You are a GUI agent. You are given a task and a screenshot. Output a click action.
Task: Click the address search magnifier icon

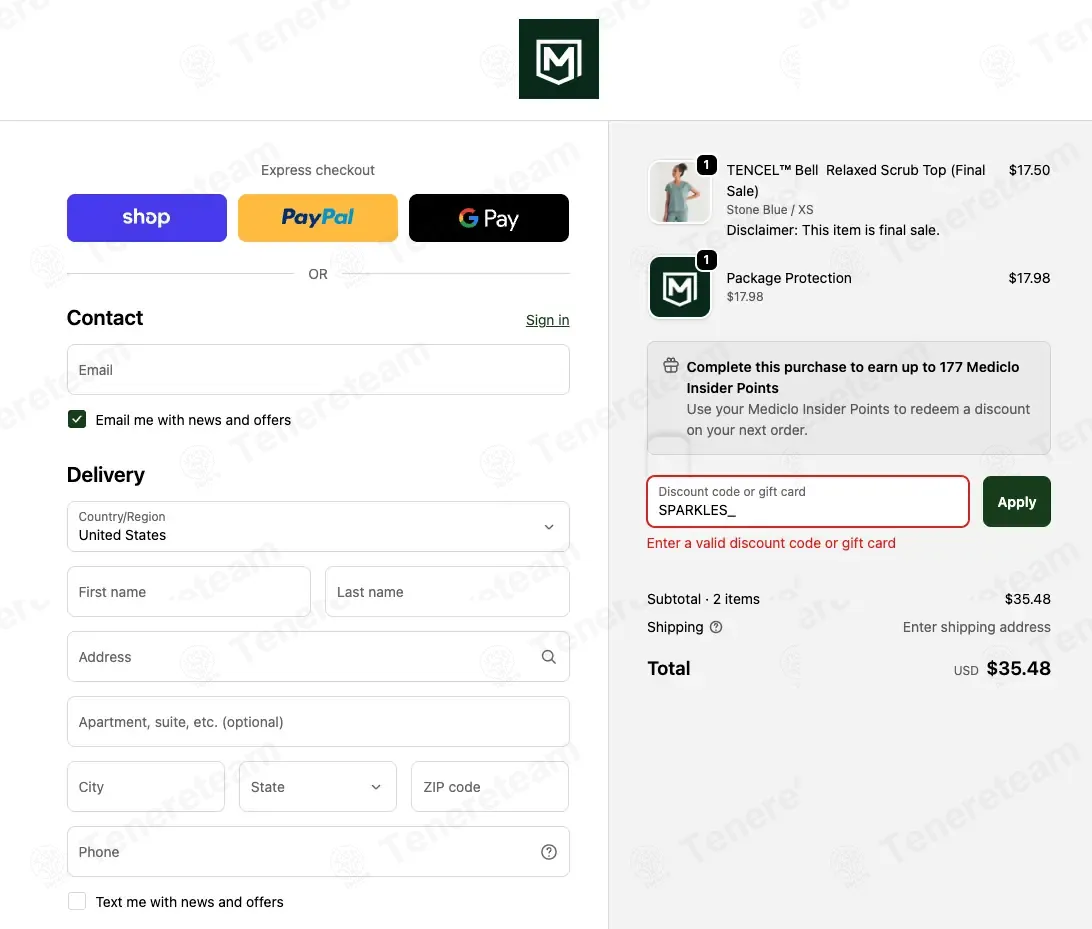point(549,657)
